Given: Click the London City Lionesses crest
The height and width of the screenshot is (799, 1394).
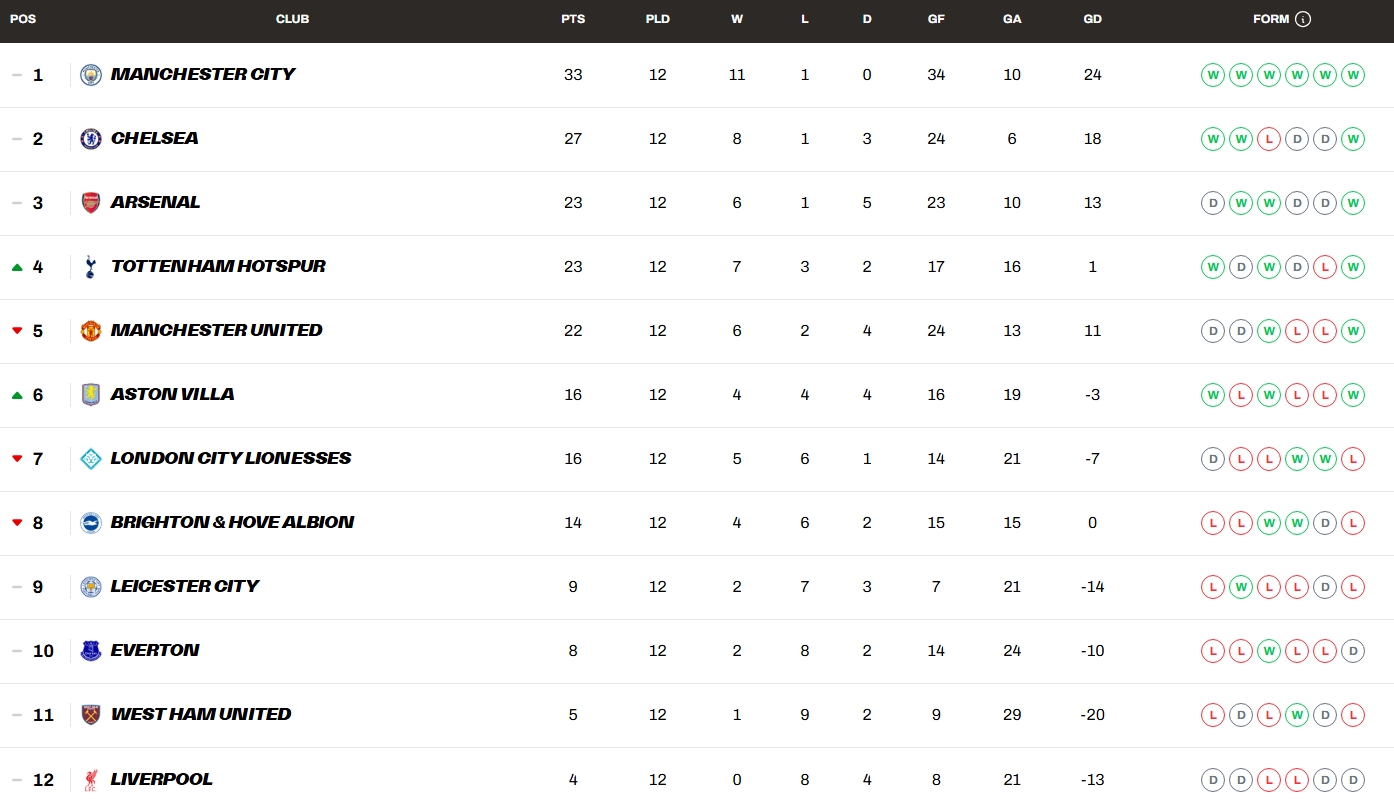Looking at the screenshot, I should coord(91,459).
